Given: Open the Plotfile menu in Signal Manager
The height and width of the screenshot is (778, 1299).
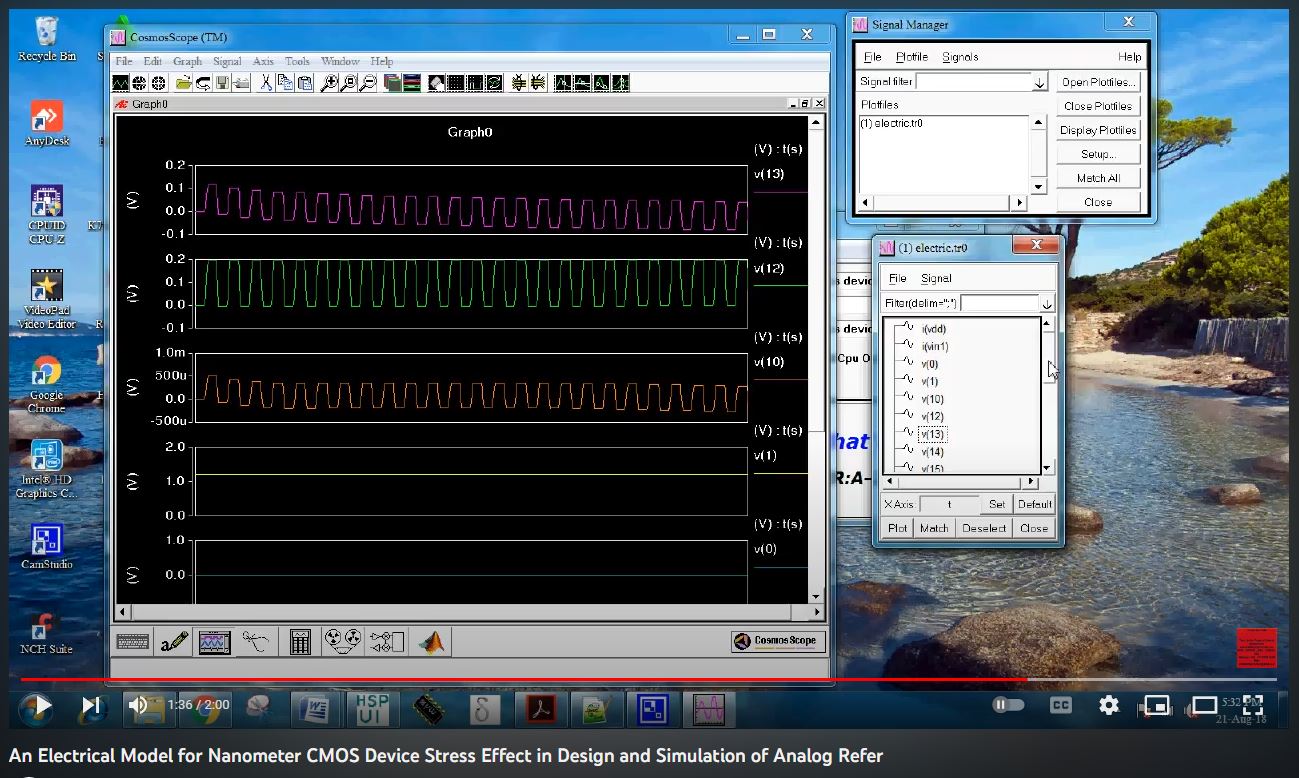Looking at the screenshot, I should pos(911,57).
